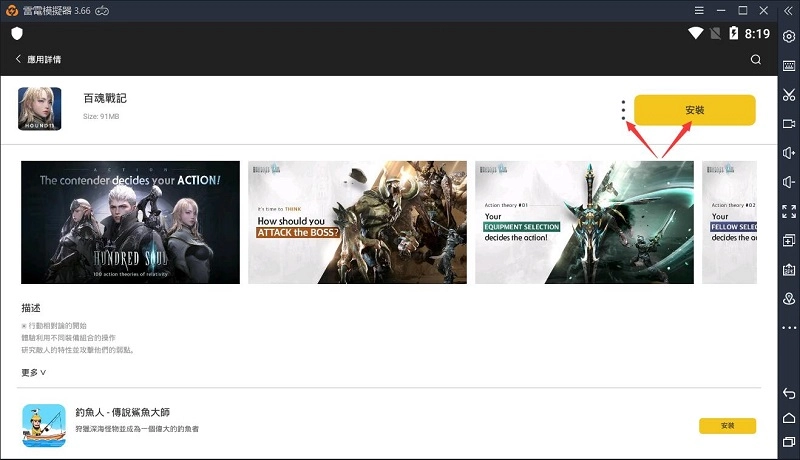The height and width of the screenshot is (460, 800).
Task: Go to Android home screen
Action: 789,417
